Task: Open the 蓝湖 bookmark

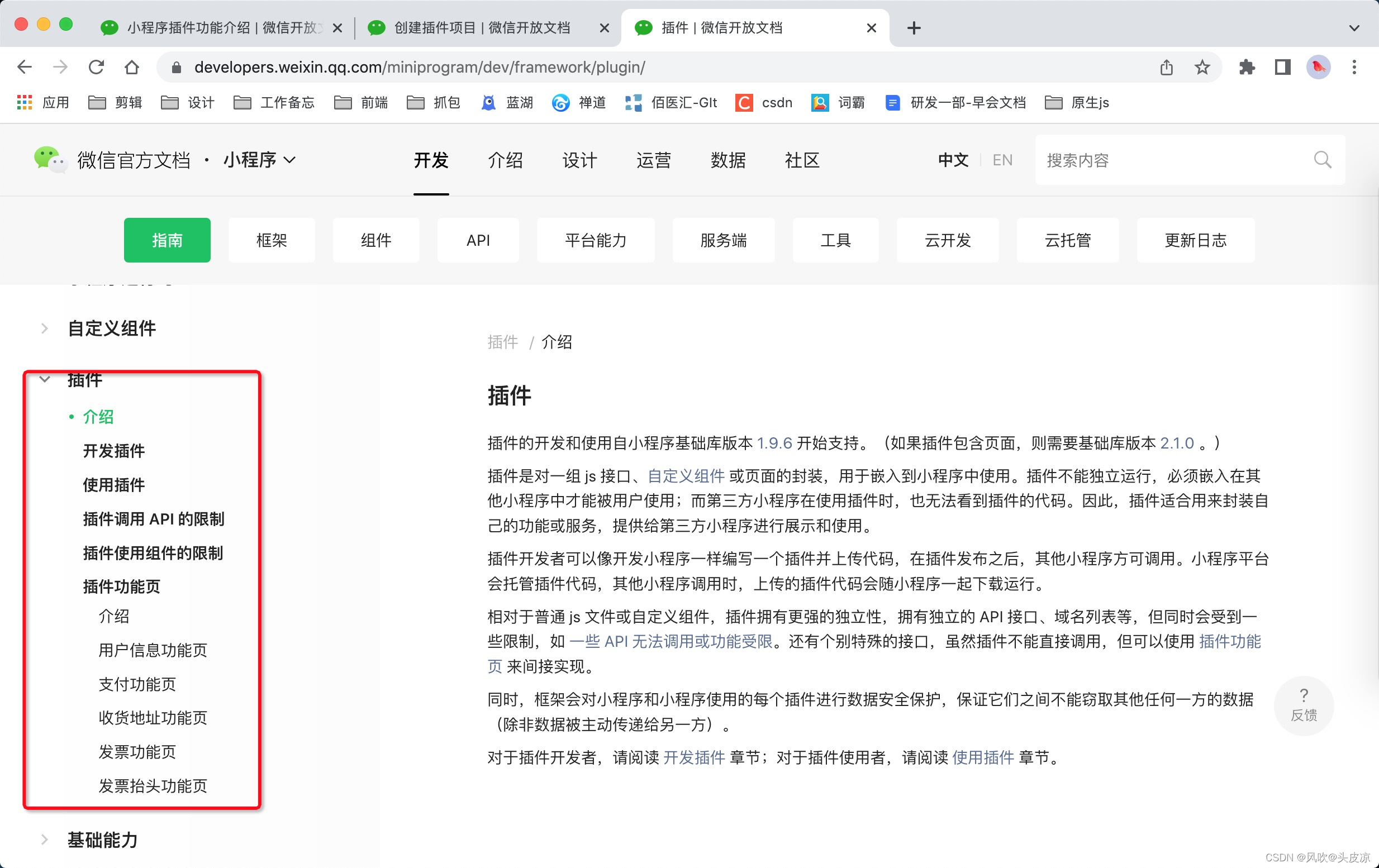Action: pyautogui.click(x=507, y=102)
